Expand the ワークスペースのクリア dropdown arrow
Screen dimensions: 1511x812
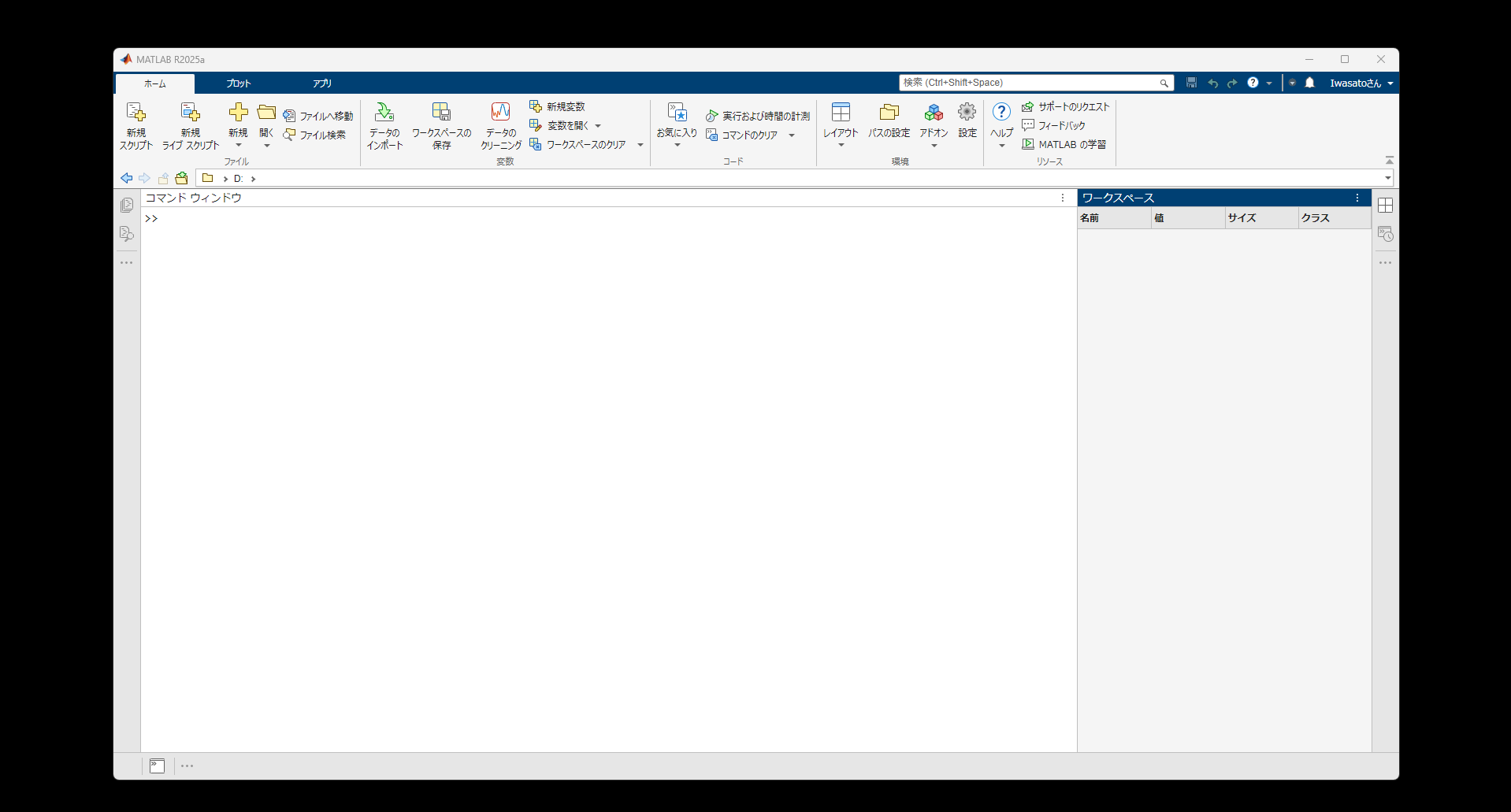click(640, 144)
